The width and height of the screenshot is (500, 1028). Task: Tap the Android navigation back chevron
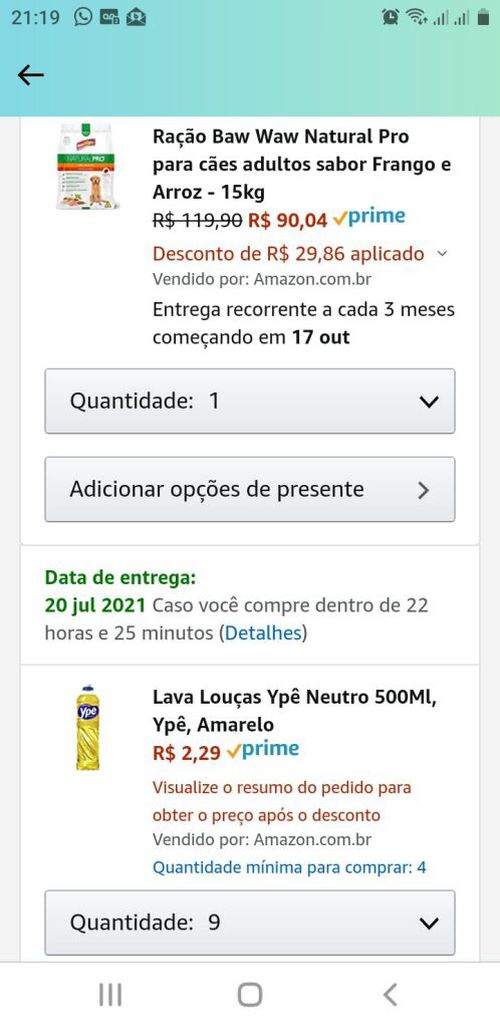(390, 995)
